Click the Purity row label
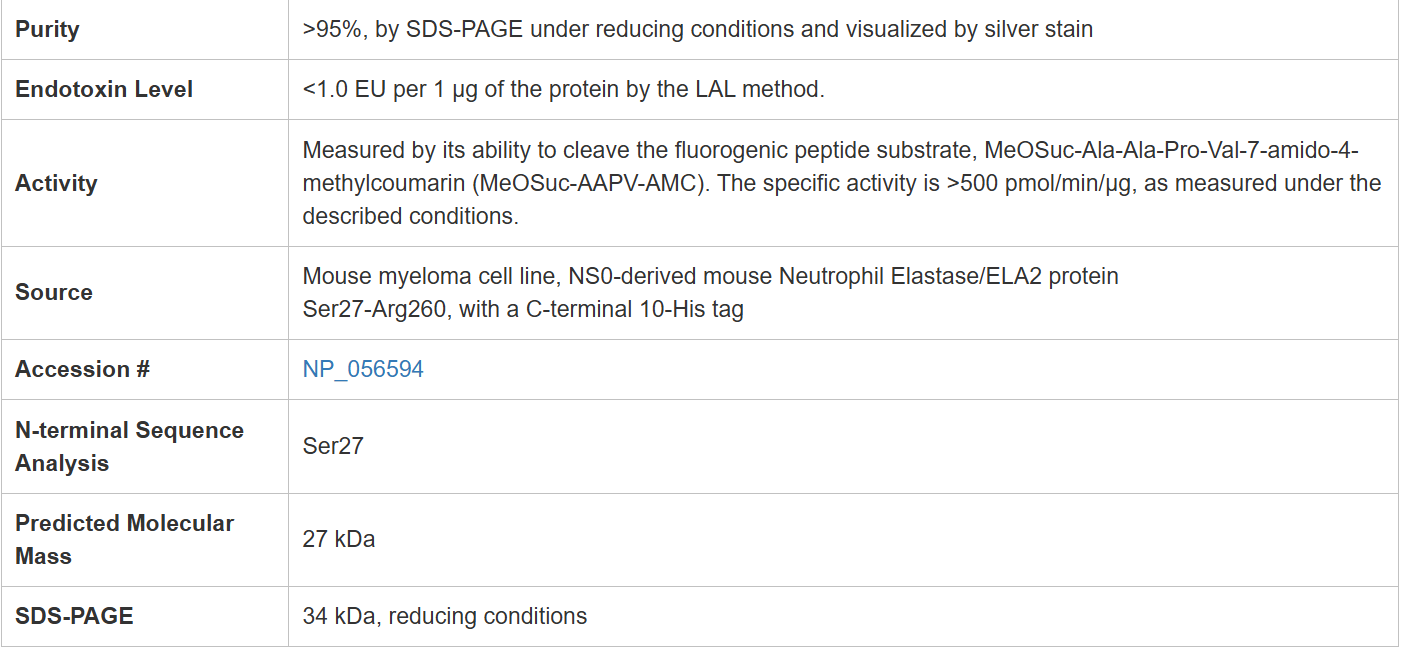The width and height of the screenshot is (1401, 647). tap(47, 30)
